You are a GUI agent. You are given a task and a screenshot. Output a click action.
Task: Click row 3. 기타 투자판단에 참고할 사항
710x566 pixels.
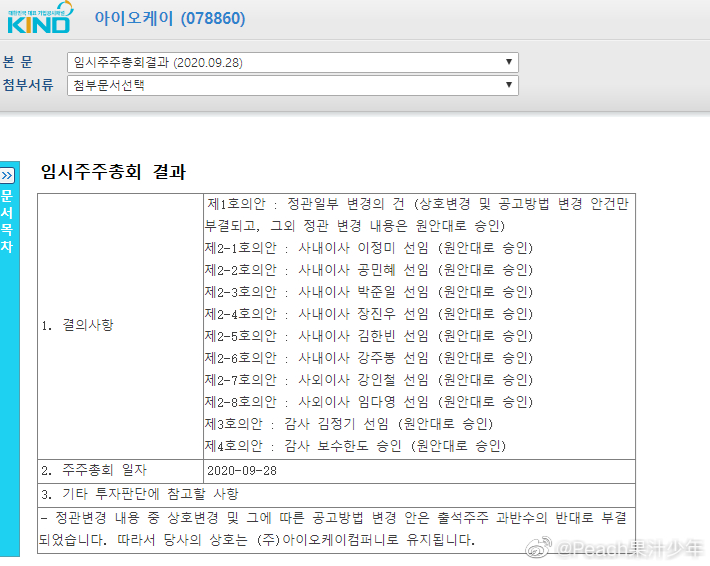pos(336,495)
